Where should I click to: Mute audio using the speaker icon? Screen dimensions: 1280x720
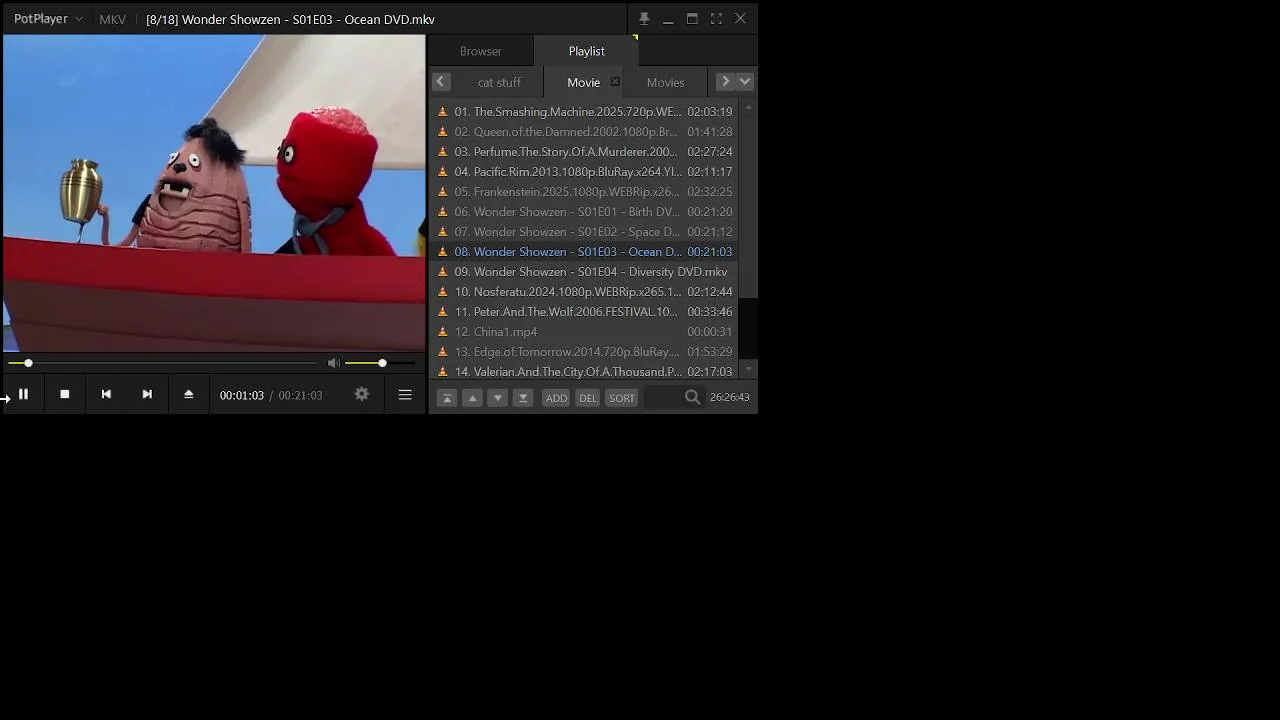pyautogui.click(x=333, y=363)
